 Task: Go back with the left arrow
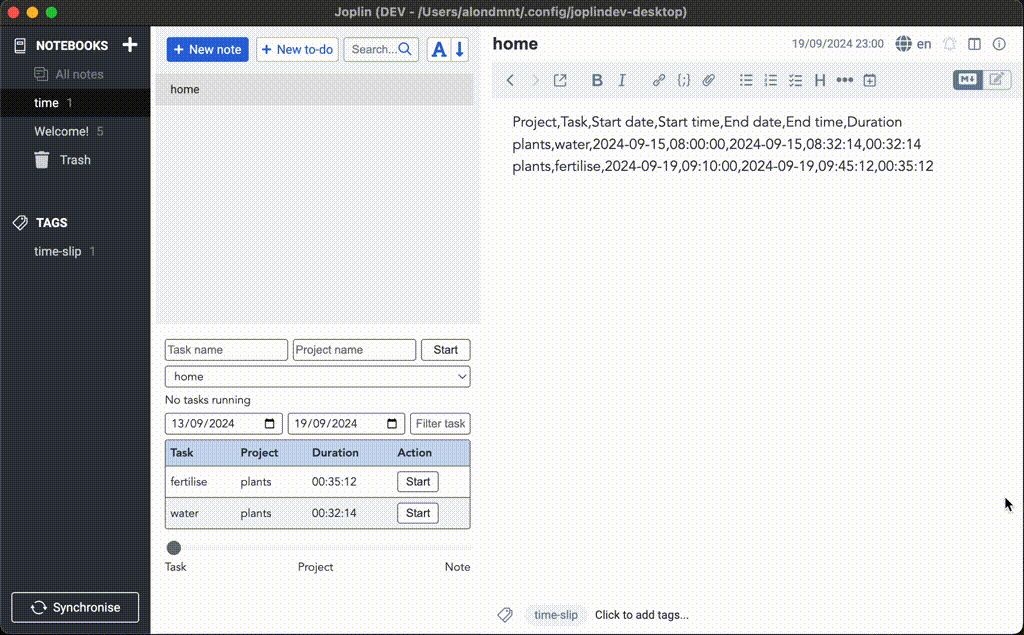coord(510,80)
